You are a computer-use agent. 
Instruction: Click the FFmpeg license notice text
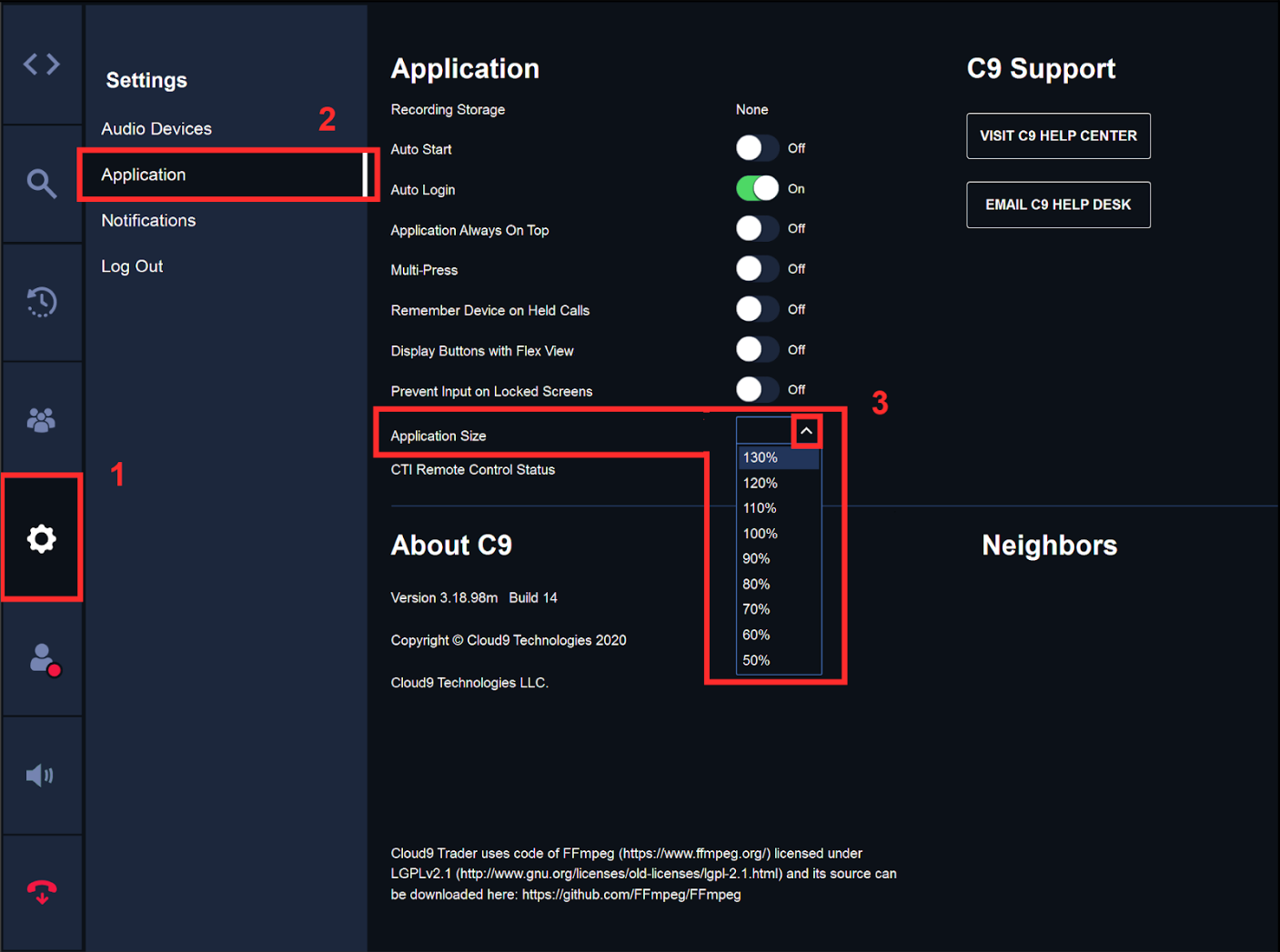[x=644, y=874]
